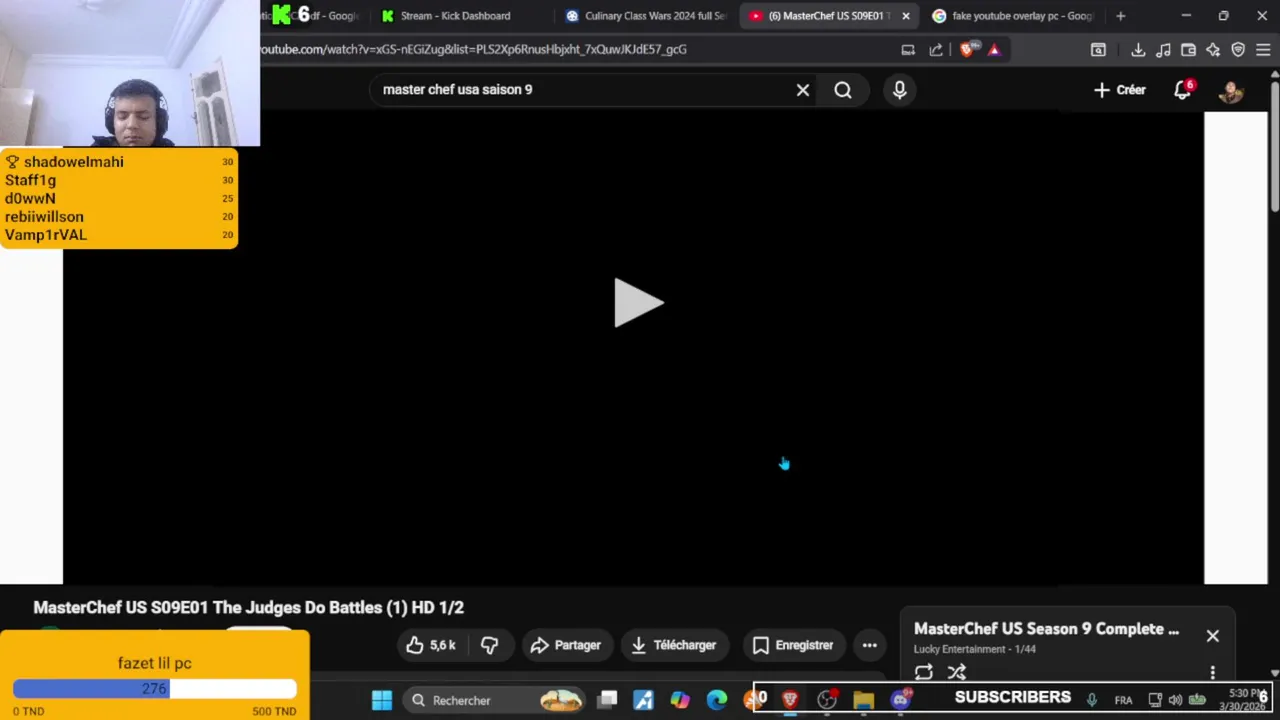Image resolution: width=1280 pixels, height=720 pixels.
Task: Open the Créer menu
Action: 1119,90
